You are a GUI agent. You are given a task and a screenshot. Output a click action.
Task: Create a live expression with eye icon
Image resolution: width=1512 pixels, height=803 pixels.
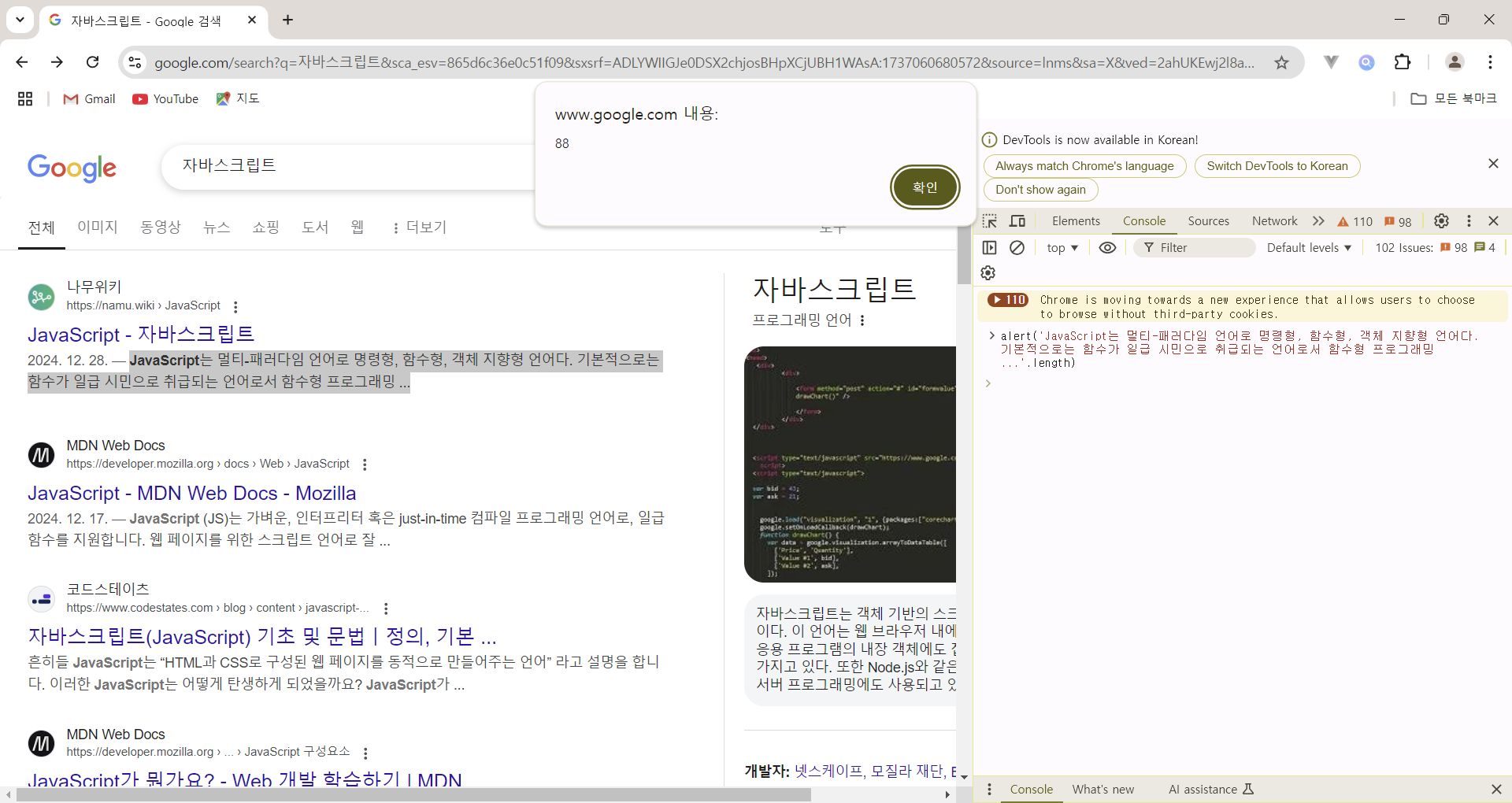[x=1107, y=248]
